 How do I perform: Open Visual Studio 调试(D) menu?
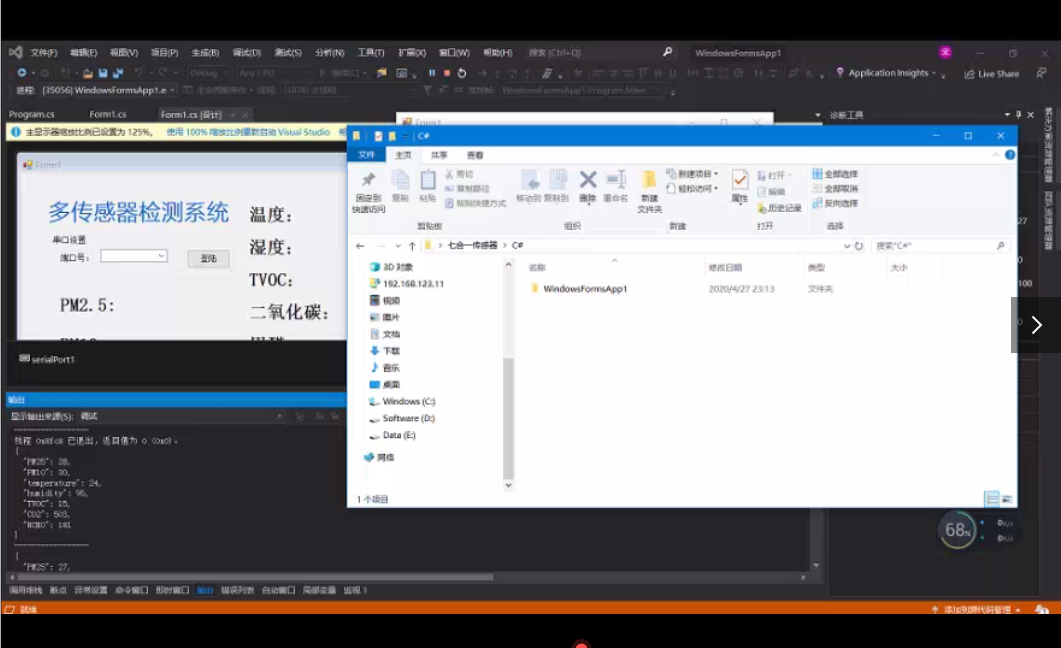[x=246, y=52]
